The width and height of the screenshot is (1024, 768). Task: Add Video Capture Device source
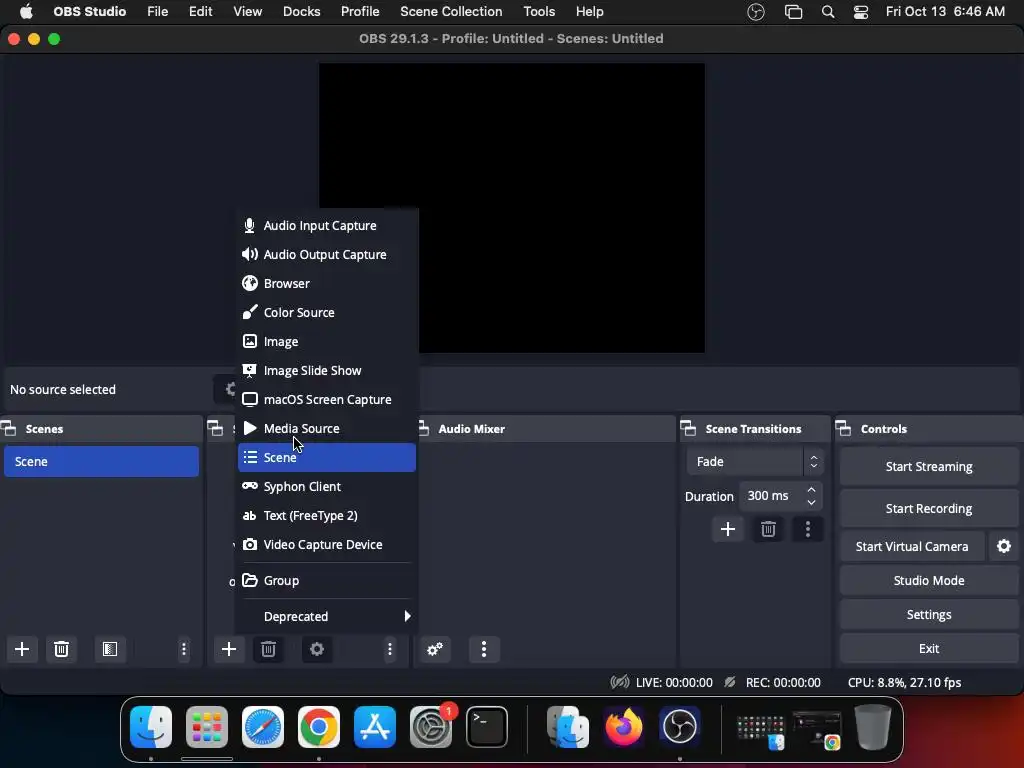(x=327, y=545)
